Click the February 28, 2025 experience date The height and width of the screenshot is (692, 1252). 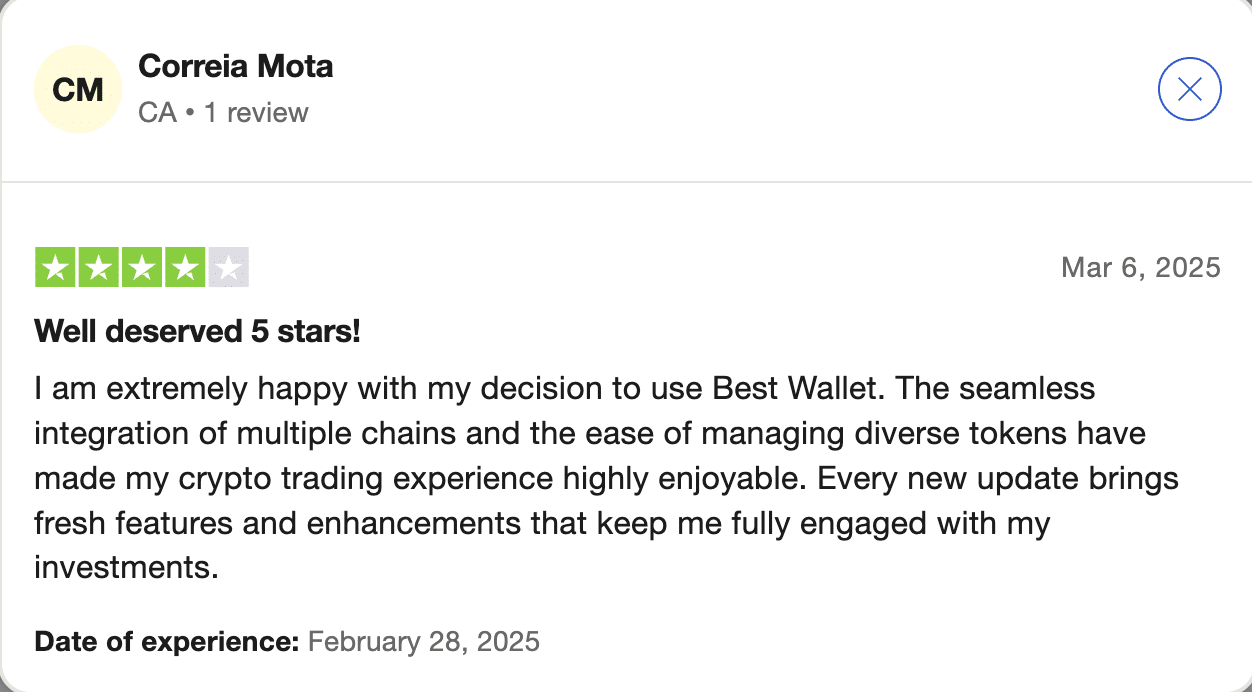(x=424, y=641)
